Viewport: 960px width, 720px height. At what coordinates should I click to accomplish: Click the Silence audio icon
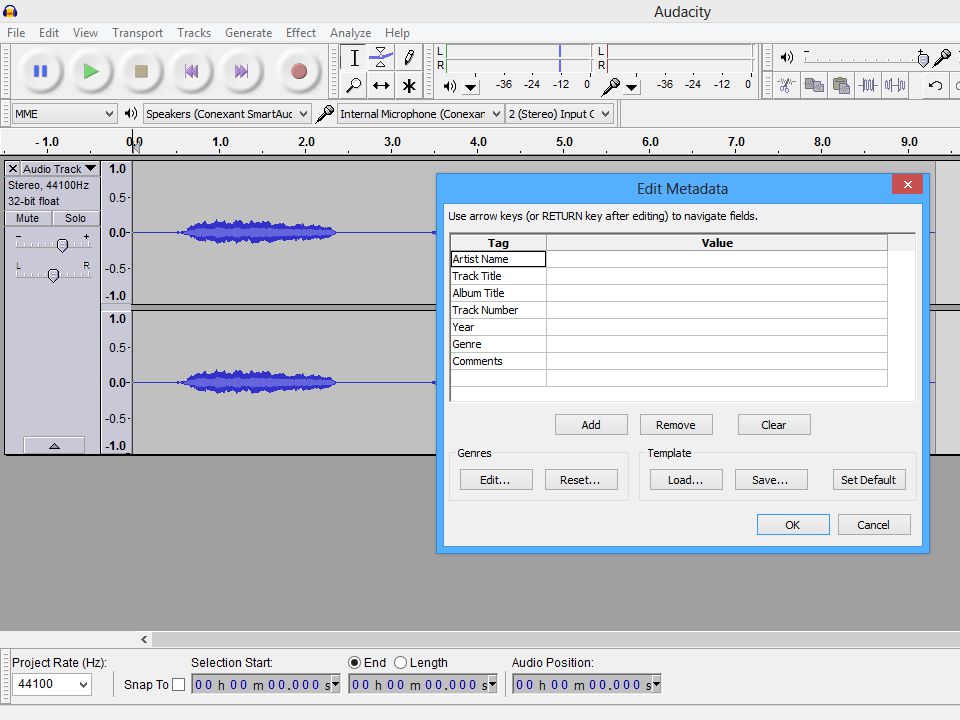pos(895,85)
